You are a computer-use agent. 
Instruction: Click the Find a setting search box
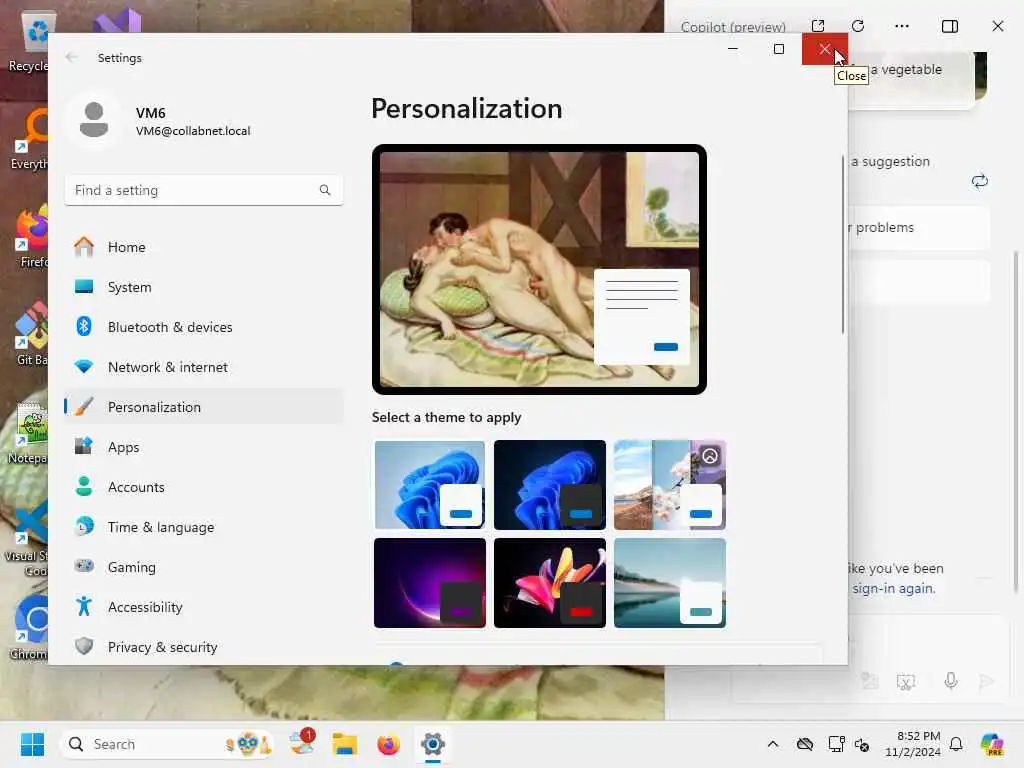coord(204,190)
